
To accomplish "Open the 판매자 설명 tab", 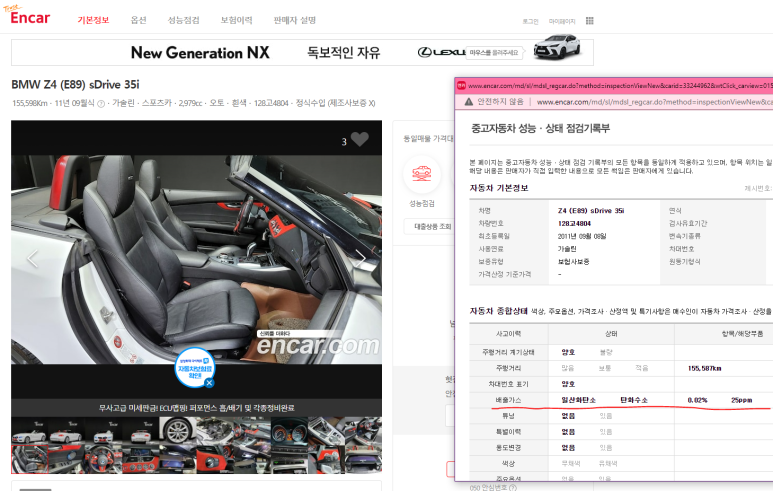I will (x=295, y=20).
